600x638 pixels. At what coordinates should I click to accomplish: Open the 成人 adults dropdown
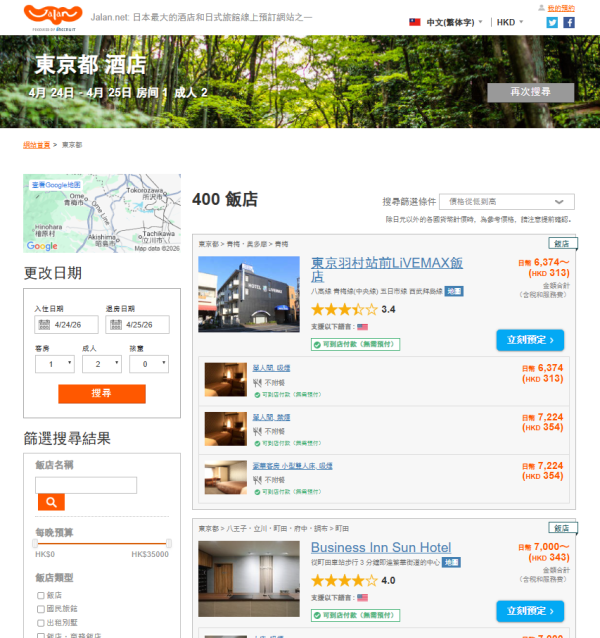(x=102, y=364)
